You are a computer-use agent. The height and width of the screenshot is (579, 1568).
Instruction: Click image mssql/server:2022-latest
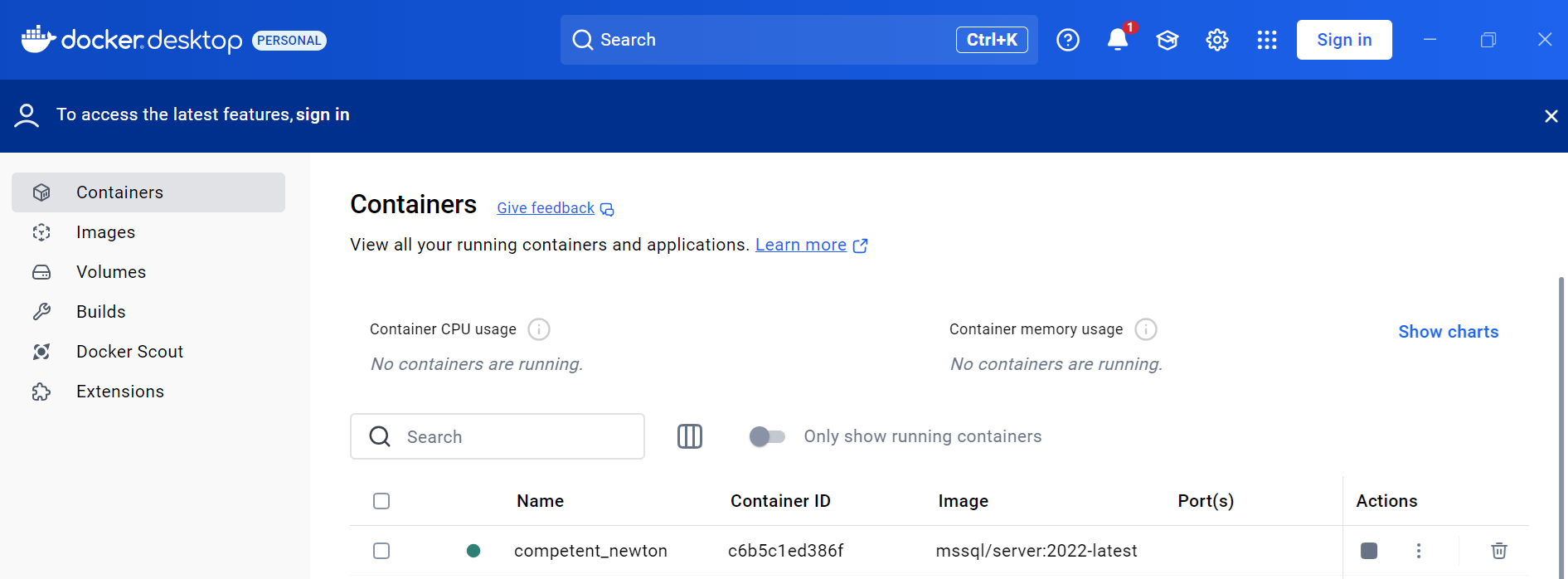(x=1036, y=551)
